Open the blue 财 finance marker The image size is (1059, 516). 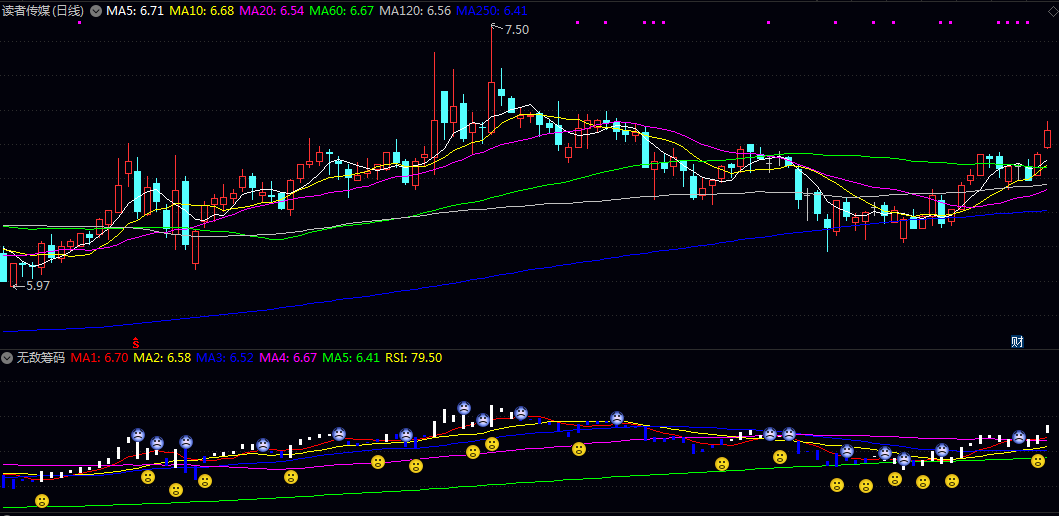pos(1017,342)
